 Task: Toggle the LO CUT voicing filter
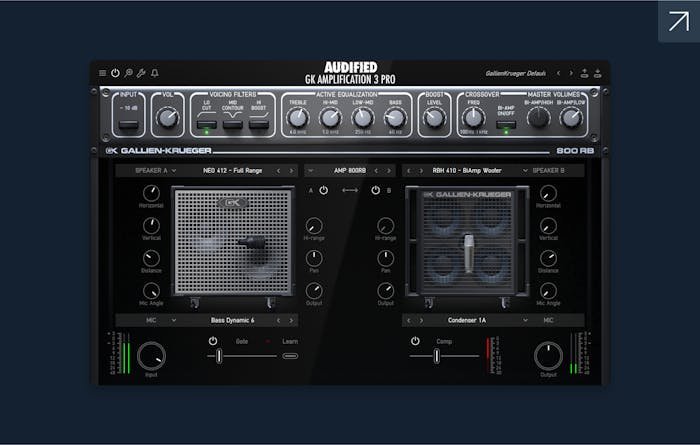207,125
